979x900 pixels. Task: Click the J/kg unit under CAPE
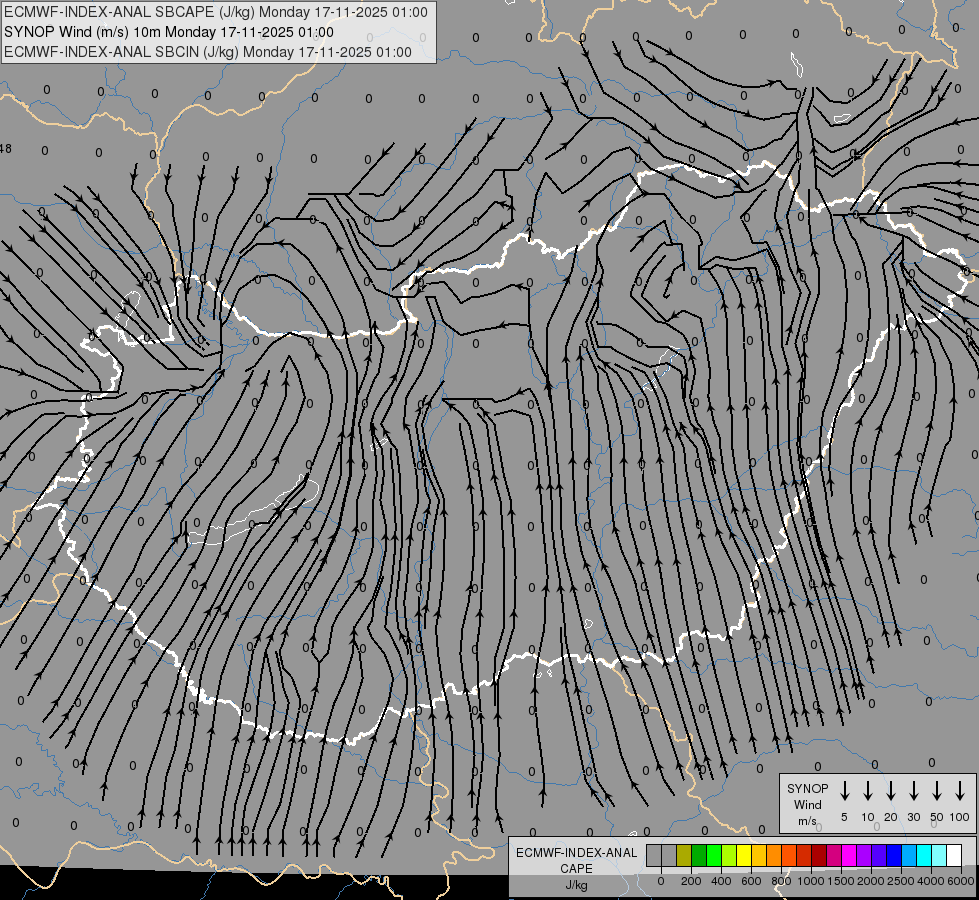point(576,885)
